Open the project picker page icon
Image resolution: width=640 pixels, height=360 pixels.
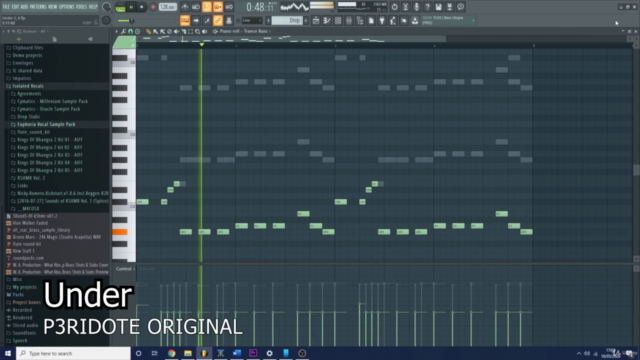click(x=371, y=20)
